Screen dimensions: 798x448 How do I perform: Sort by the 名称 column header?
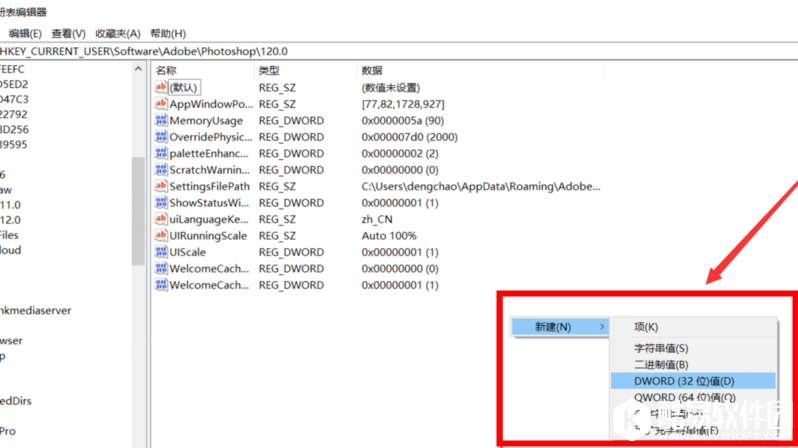(x=167, y=71)
